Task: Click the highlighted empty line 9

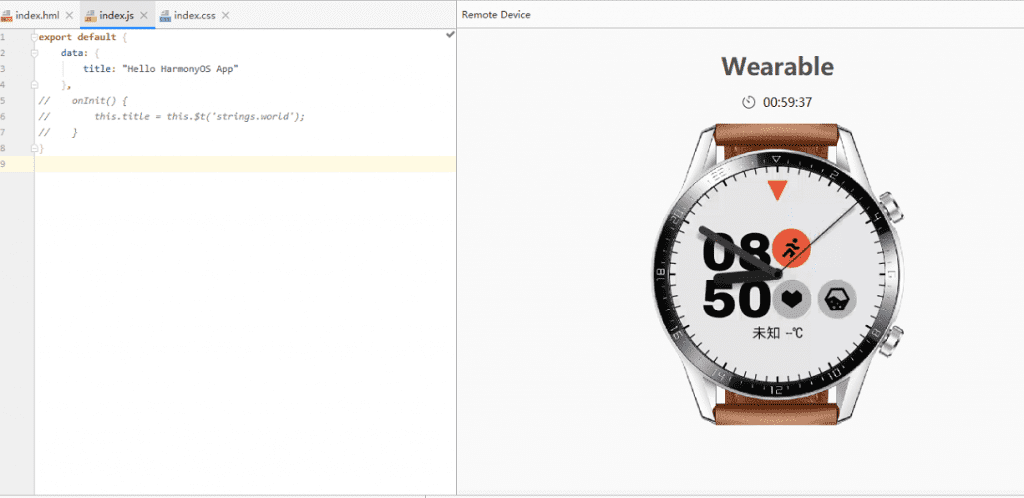Action: point(245,164)
